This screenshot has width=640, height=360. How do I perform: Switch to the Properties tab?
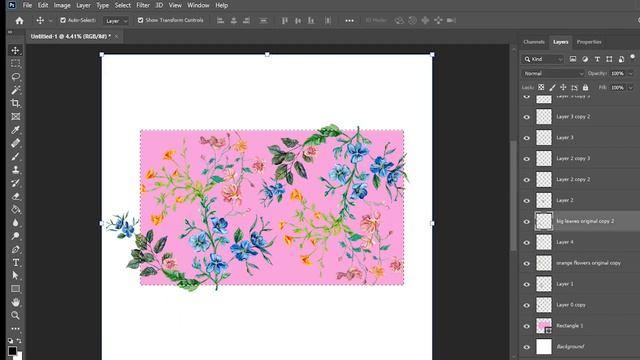pos(589,42)
